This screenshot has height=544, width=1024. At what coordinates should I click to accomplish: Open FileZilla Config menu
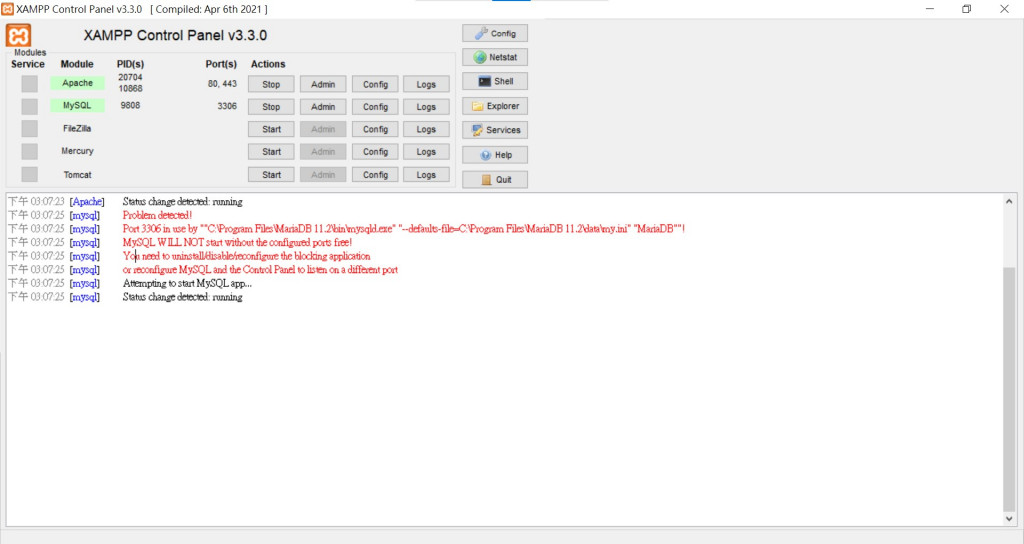tap(376, 129)
